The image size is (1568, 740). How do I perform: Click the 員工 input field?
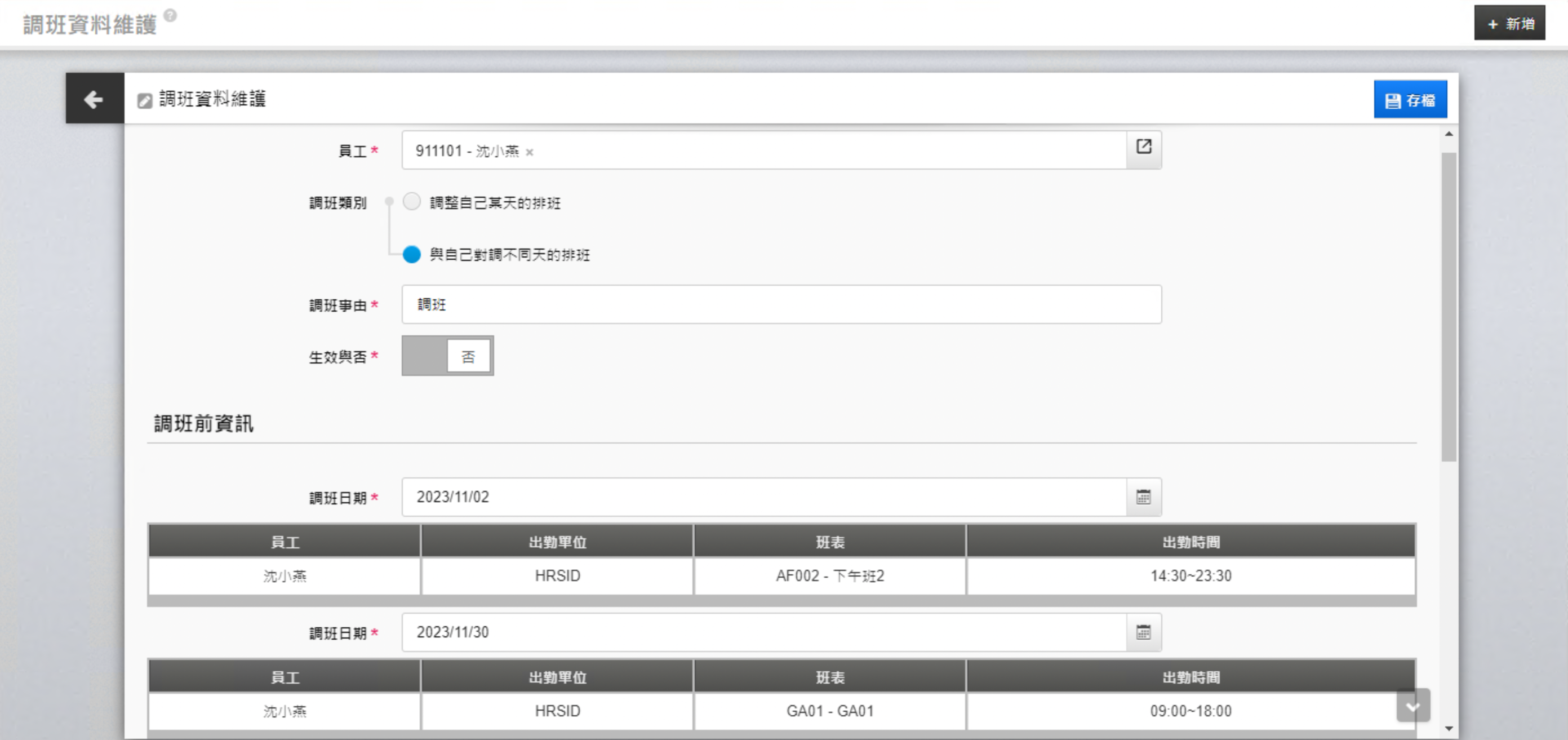[x=764, y=150]
